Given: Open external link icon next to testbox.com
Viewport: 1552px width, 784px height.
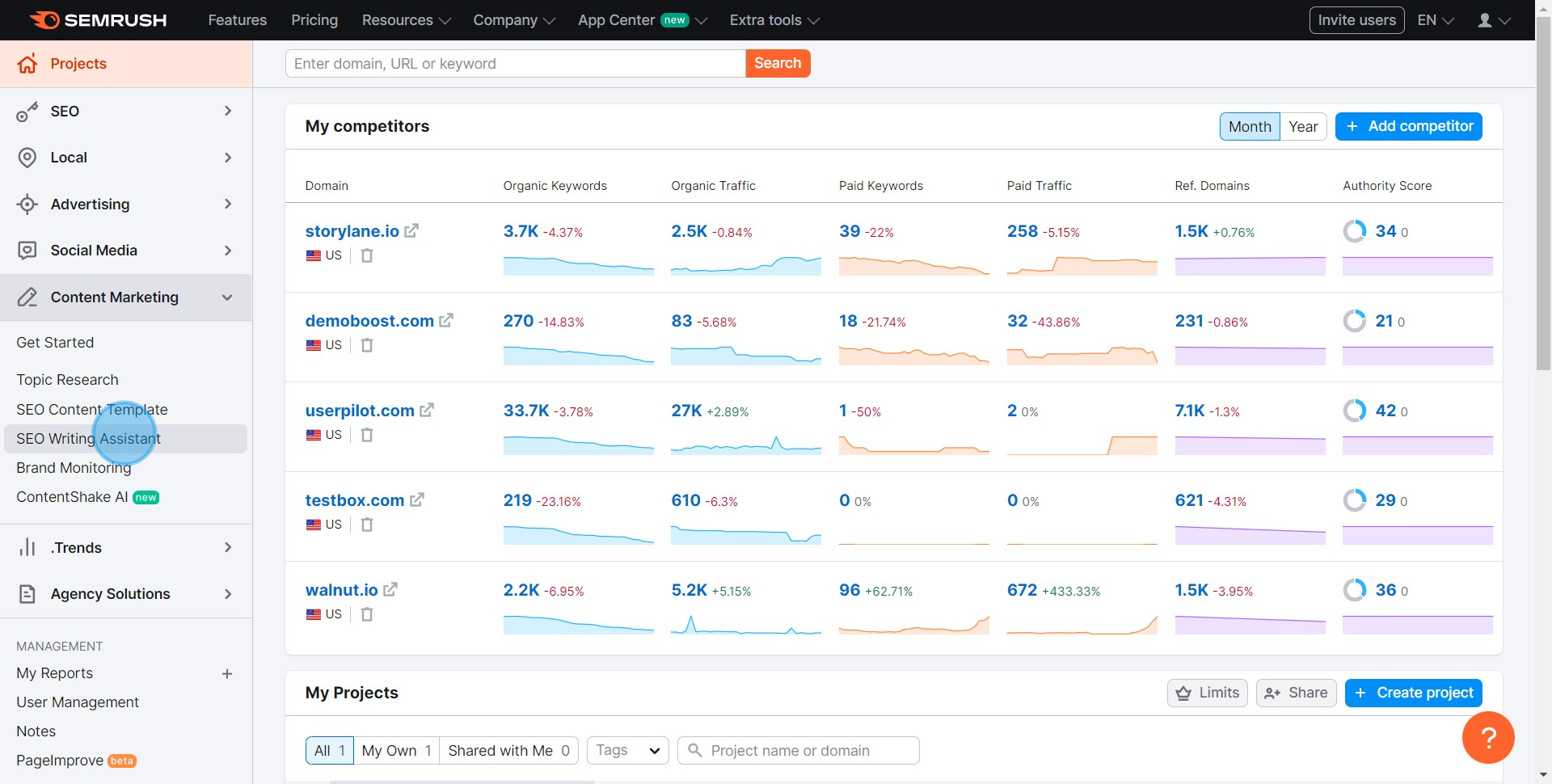Looking at the screenshot, I should coord(417,500).
